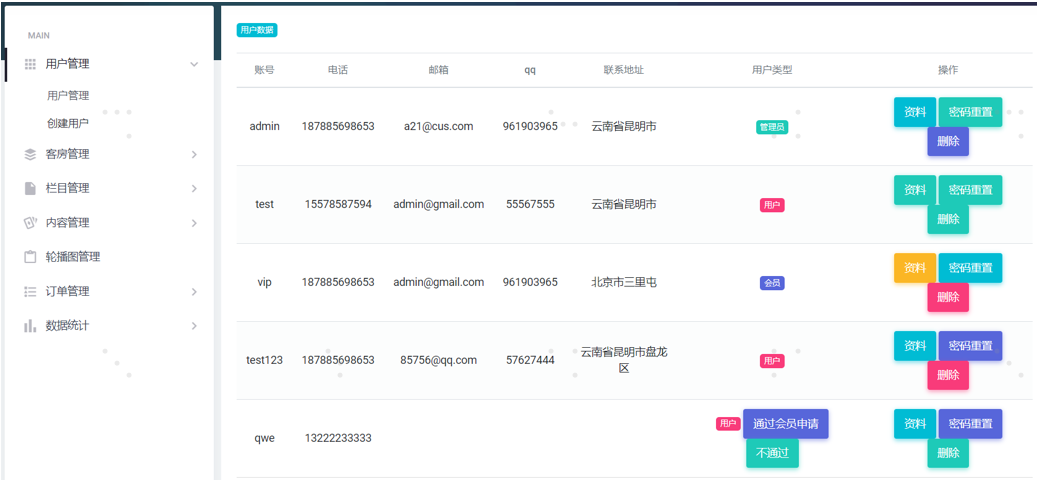Delete test123 using the 删除 button
This screenshot has height=480, width=1039.
(x=948, y=375)
